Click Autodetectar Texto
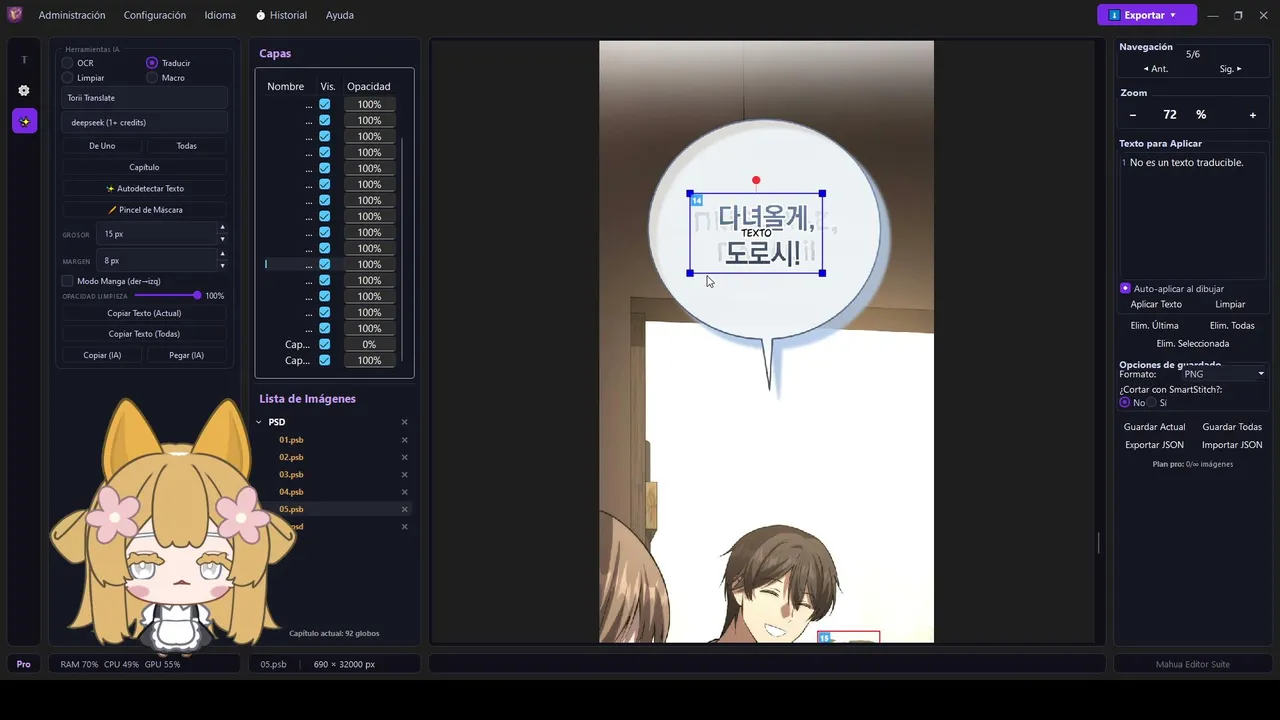 [x=144, y=188]
